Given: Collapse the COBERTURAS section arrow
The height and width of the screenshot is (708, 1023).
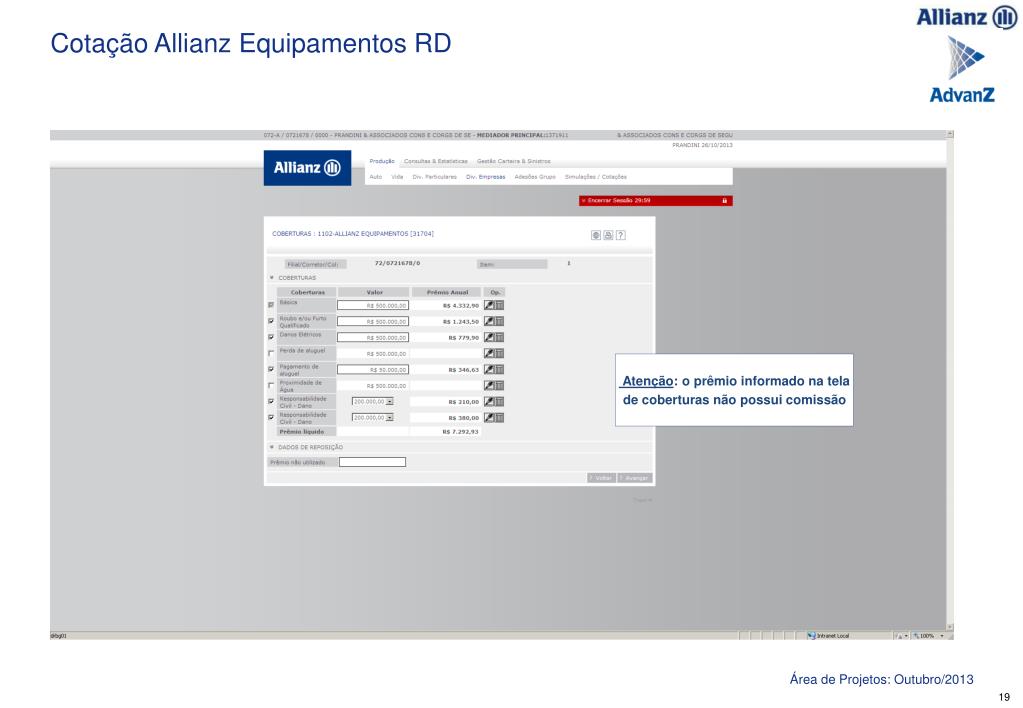Looking at the screenshot, I should coord(272,278).
